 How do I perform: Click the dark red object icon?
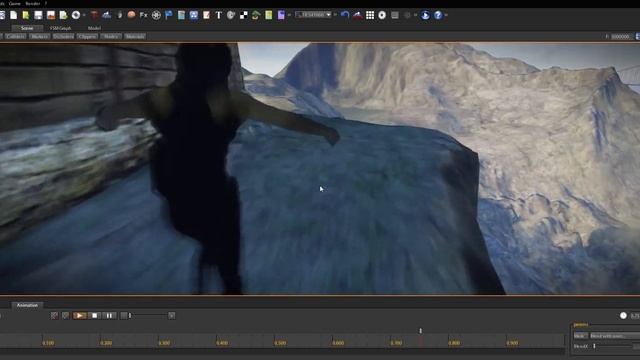click(x=94, y=15)
